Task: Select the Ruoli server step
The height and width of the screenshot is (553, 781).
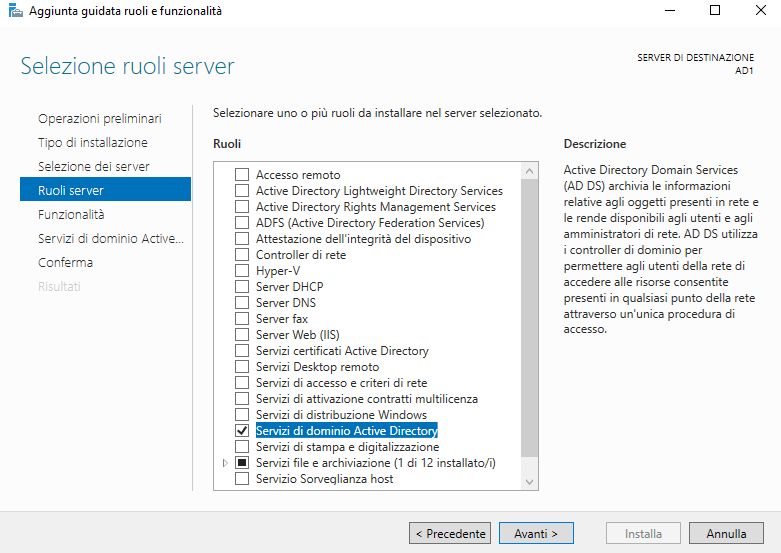Action: (105, 189)
